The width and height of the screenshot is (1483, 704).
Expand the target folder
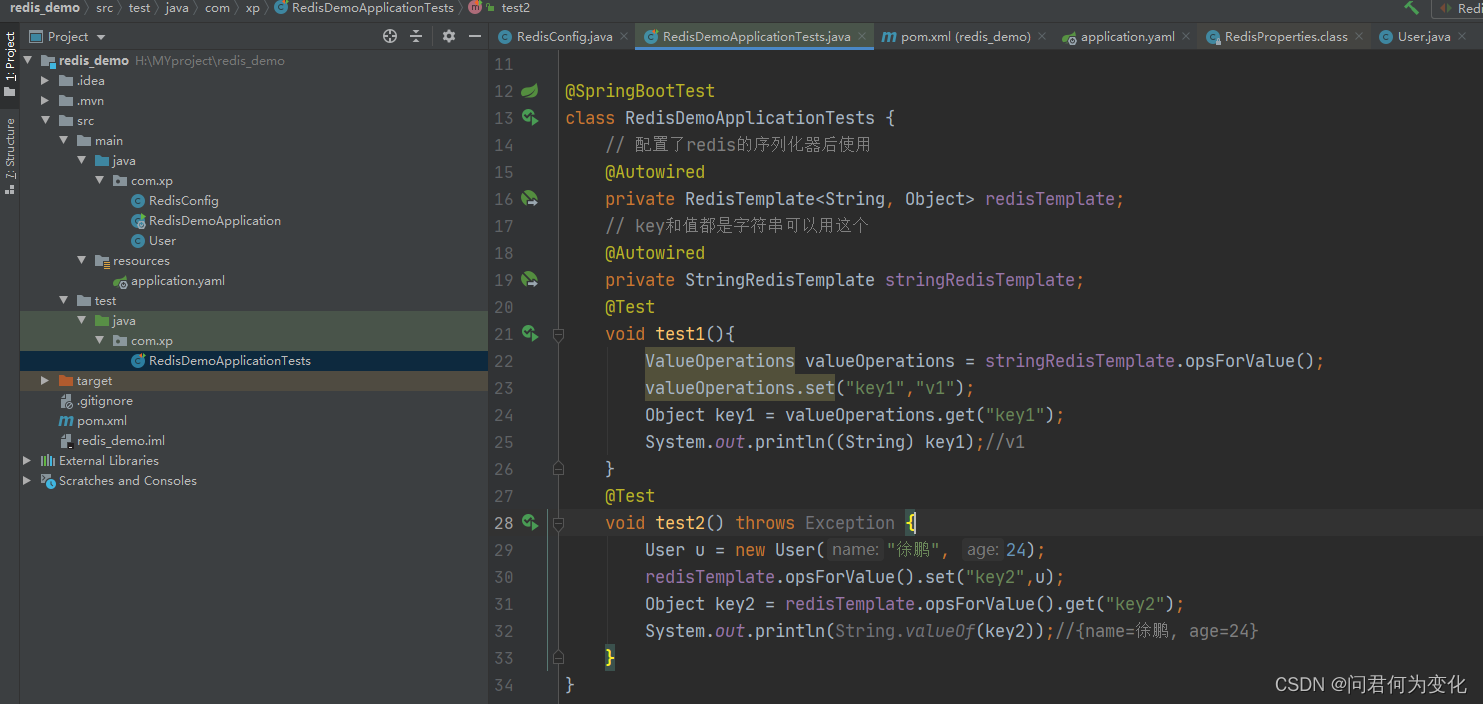pyautogui.click(x=45, y=381)
